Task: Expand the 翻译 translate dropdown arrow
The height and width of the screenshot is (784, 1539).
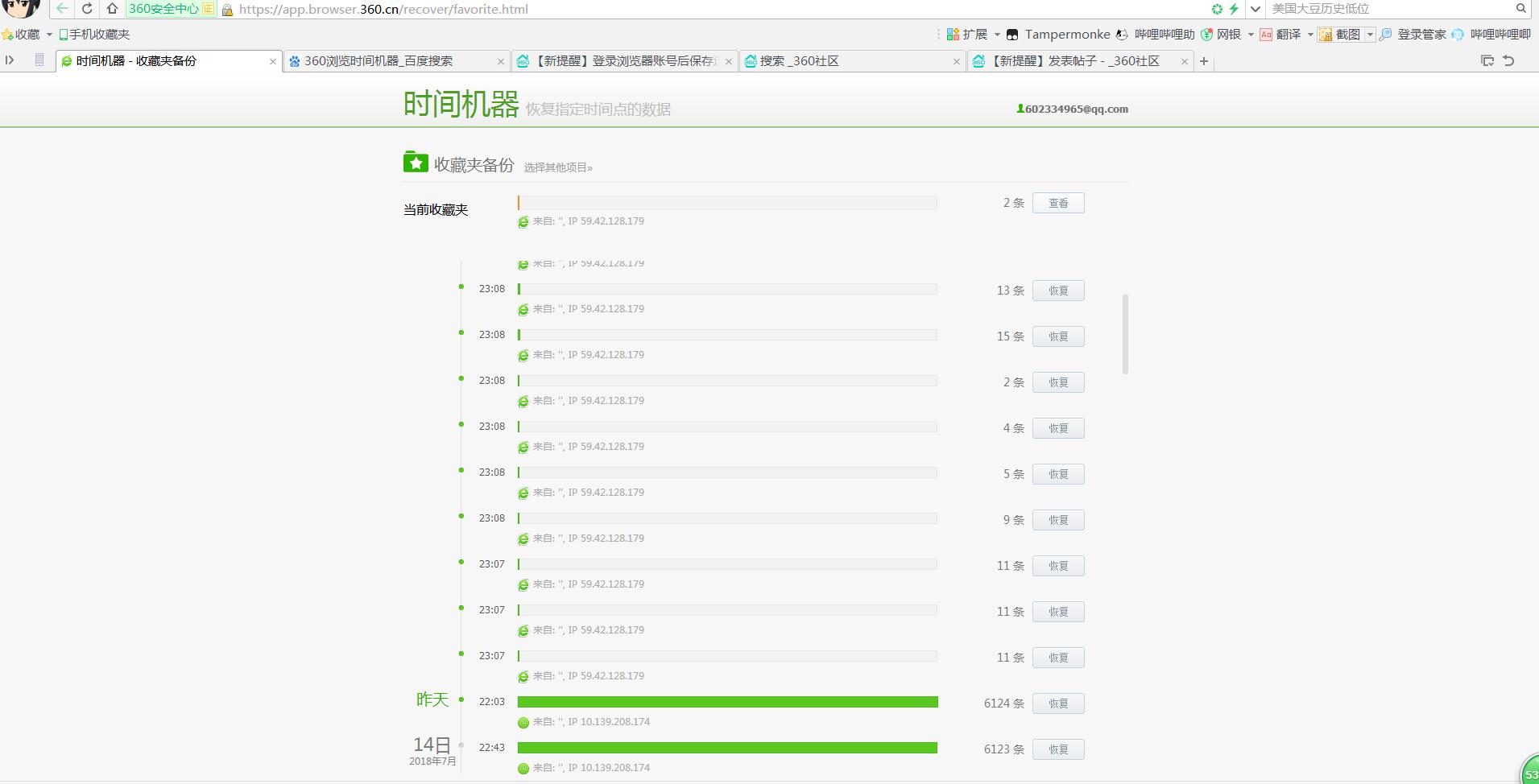Action: click(x=1310, y=35)
